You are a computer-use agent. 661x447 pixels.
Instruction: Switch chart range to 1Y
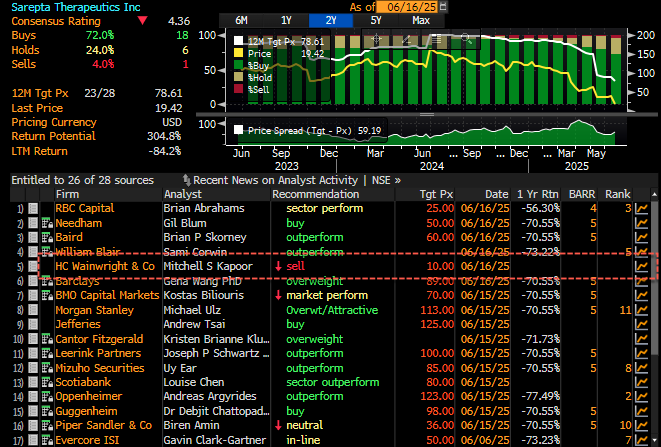coord(286,20)
